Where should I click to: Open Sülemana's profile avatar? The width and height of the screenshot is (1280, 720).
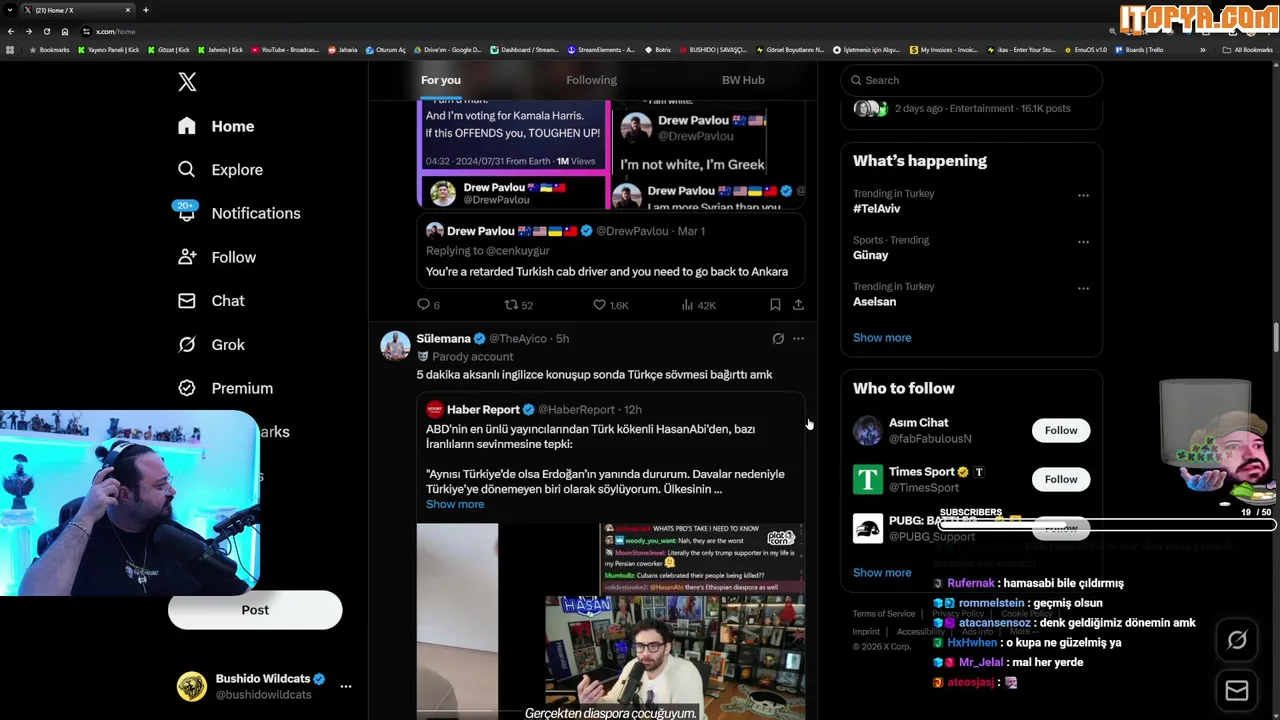pos(396,345)
